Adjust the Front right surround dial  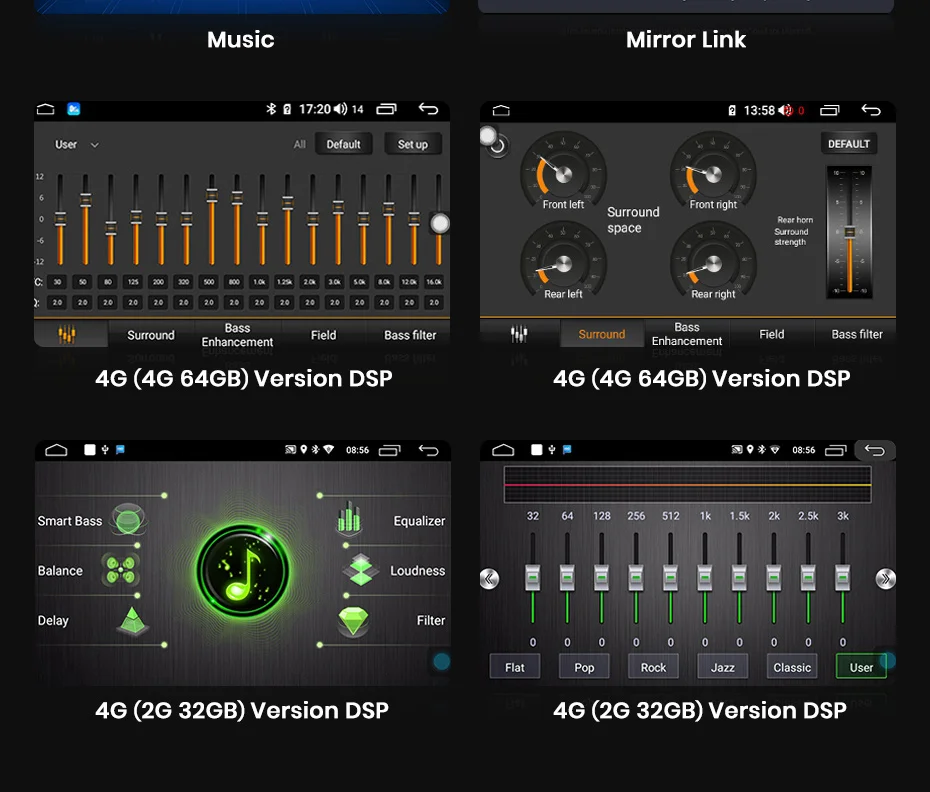pyautogui.click(x=713, y=173)
